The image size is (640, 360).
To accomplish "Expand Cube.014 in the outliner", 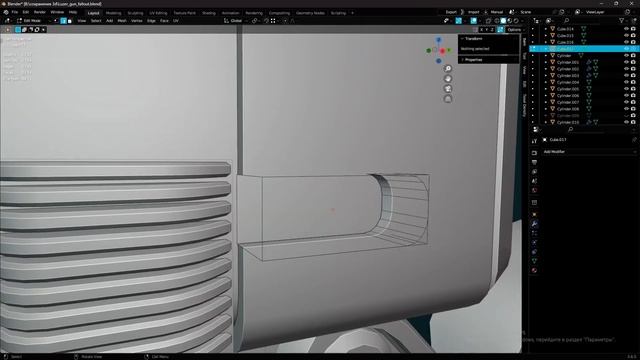I will [x=546, y=29].
